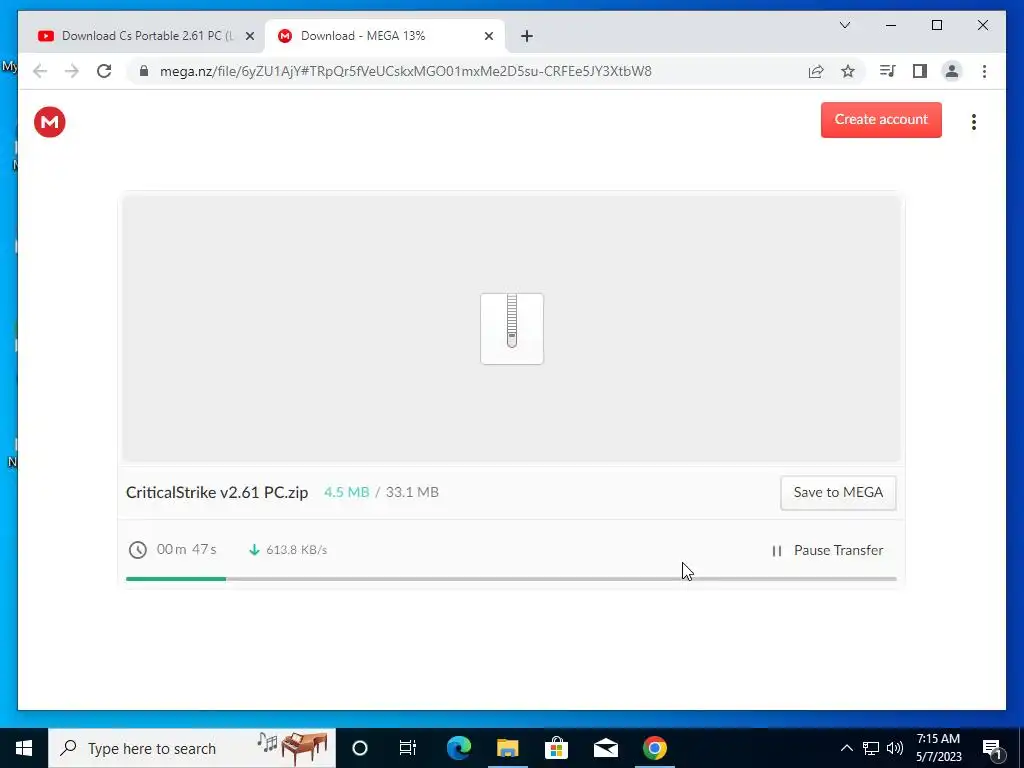1024x768 pixels.
Task: Open the 7:15 AM clock and date
Action: click(938, 748)
